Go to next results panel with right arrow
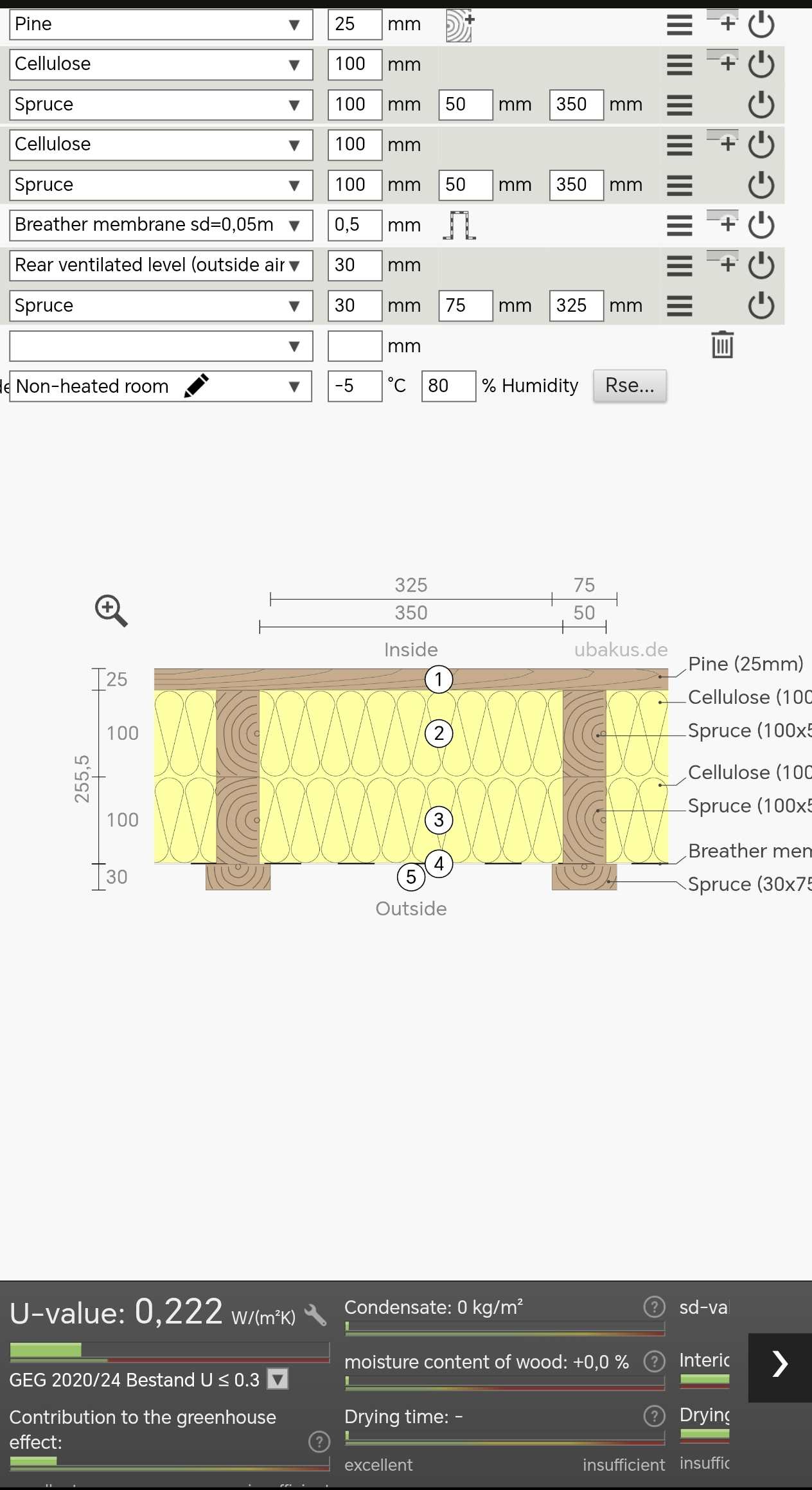This screenshot has height=1490, width=812. pyautogui.click(x=779, y=1363)
